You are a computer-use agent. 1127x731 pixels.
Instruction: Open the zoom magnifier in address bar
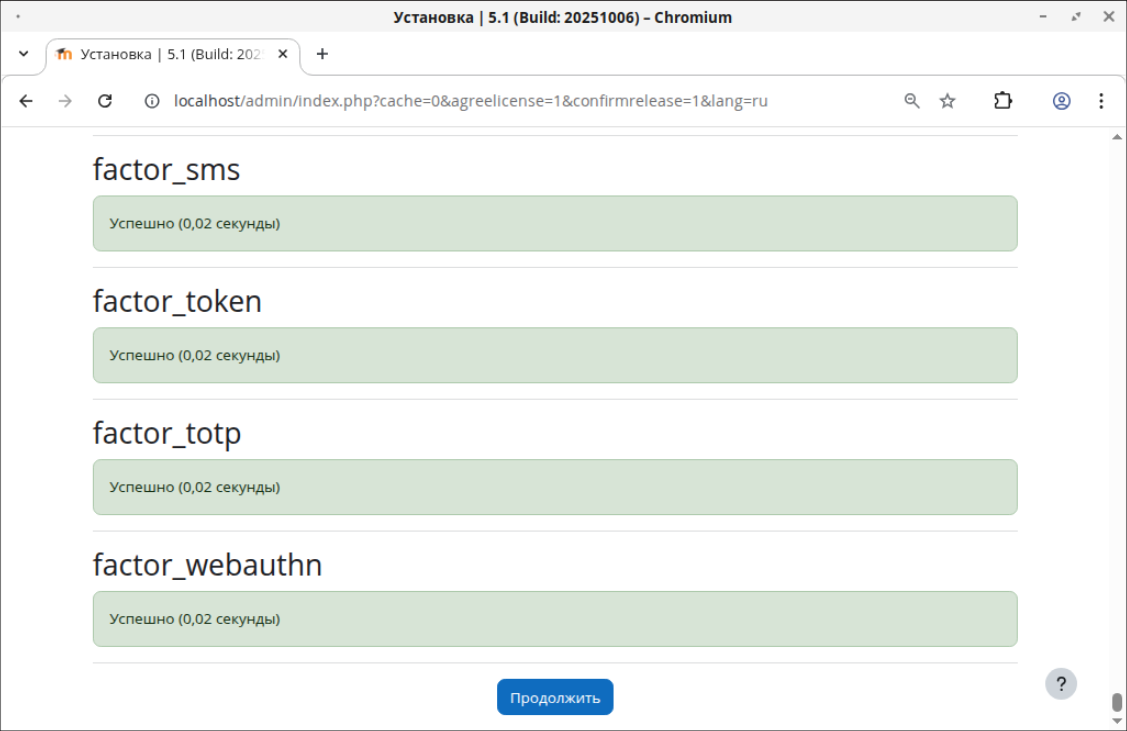tap(911, 101)
